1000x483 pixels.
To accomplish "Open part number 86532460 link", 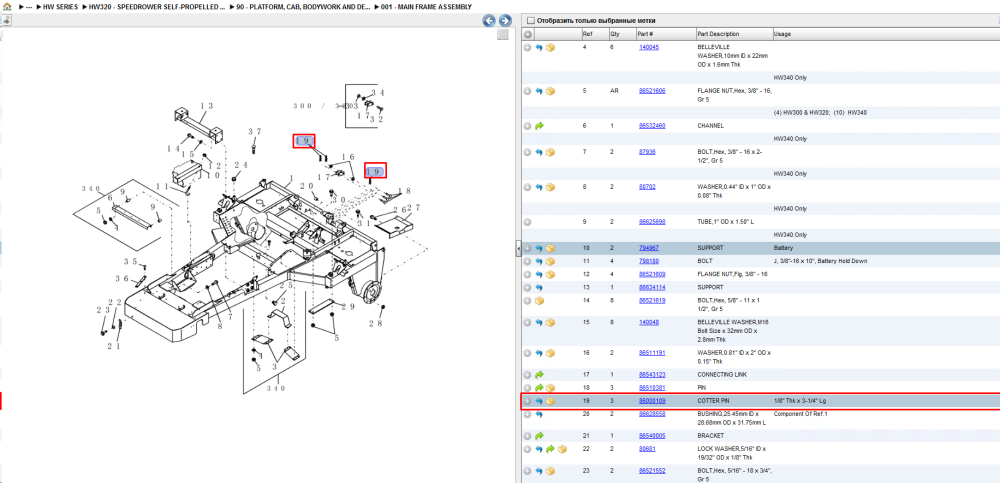I will point(652,126).
